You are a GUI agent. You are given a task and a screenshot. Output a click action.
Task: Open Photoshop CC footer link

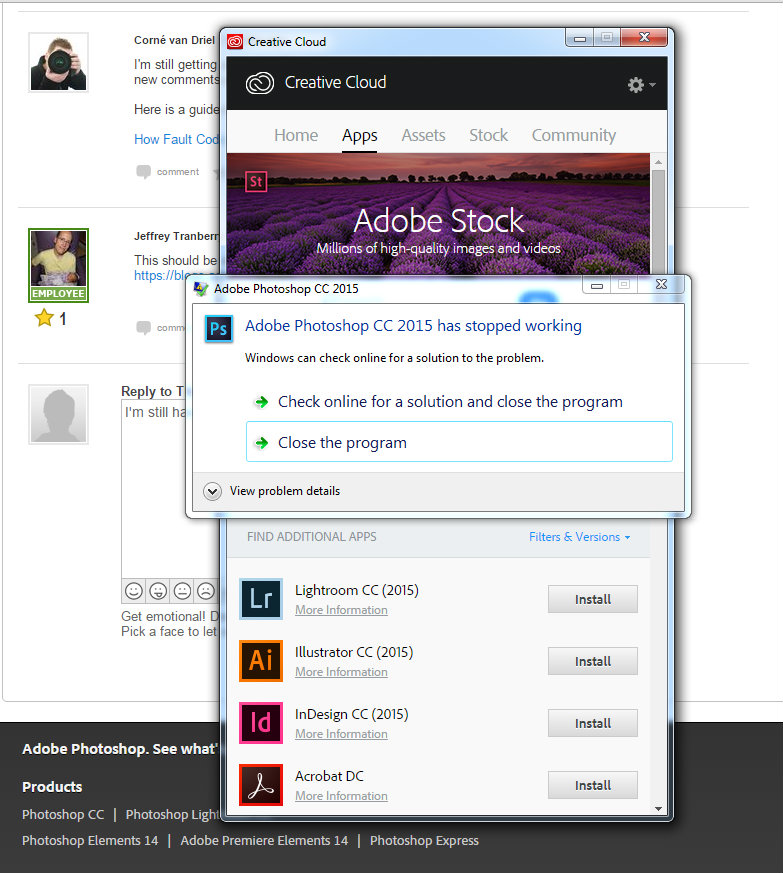(63, 814)
